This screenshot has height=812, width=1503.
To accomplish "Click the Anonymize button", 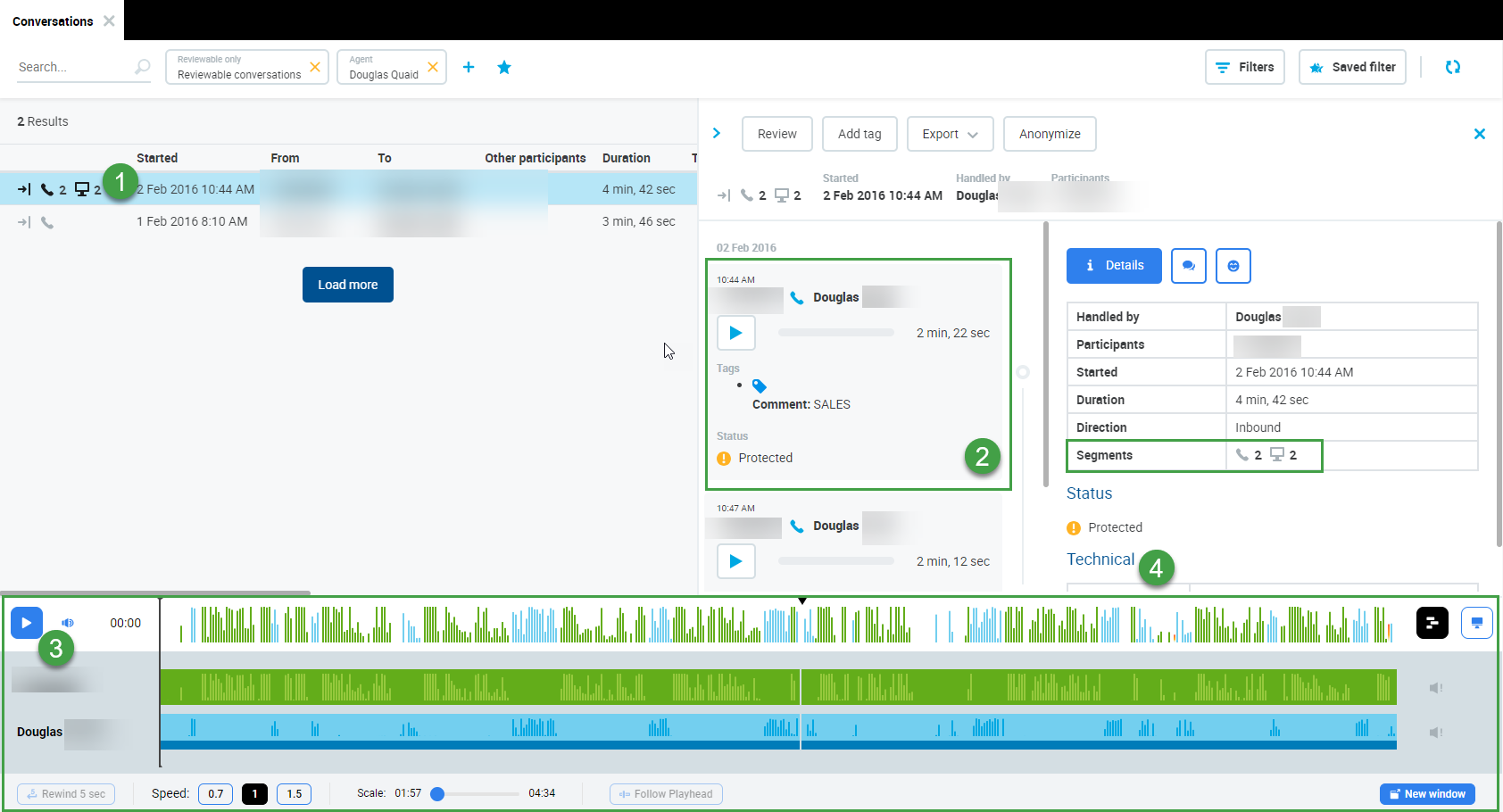I will click(x=1049, y=134).
